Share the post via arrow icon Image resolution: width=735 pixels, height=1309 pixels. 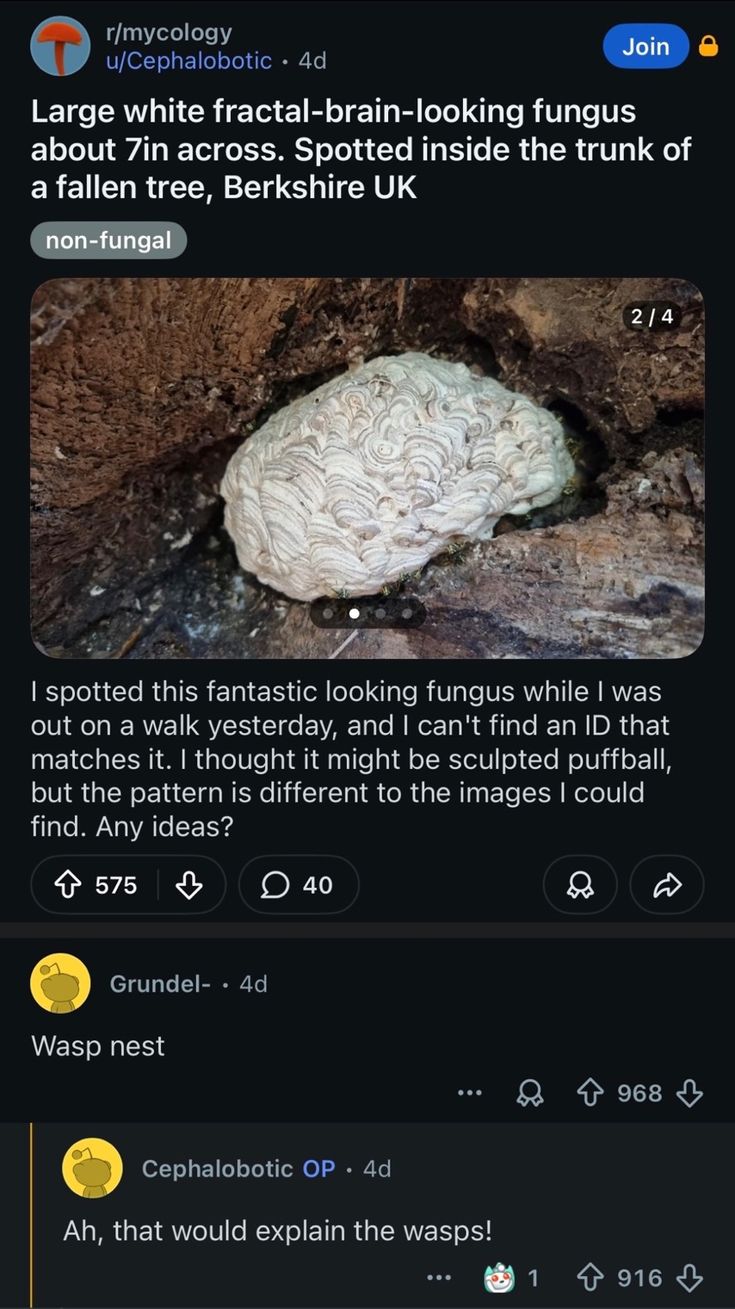click(x=667, y=885)
